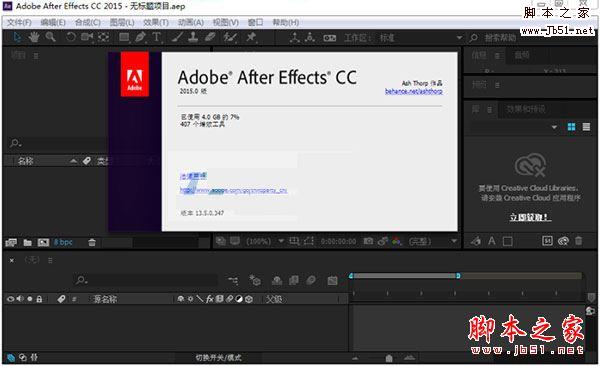The height and width of the screenshot is (366, 600).
Task: Select the Puppet Pin tool
Action: coord(251,37)
